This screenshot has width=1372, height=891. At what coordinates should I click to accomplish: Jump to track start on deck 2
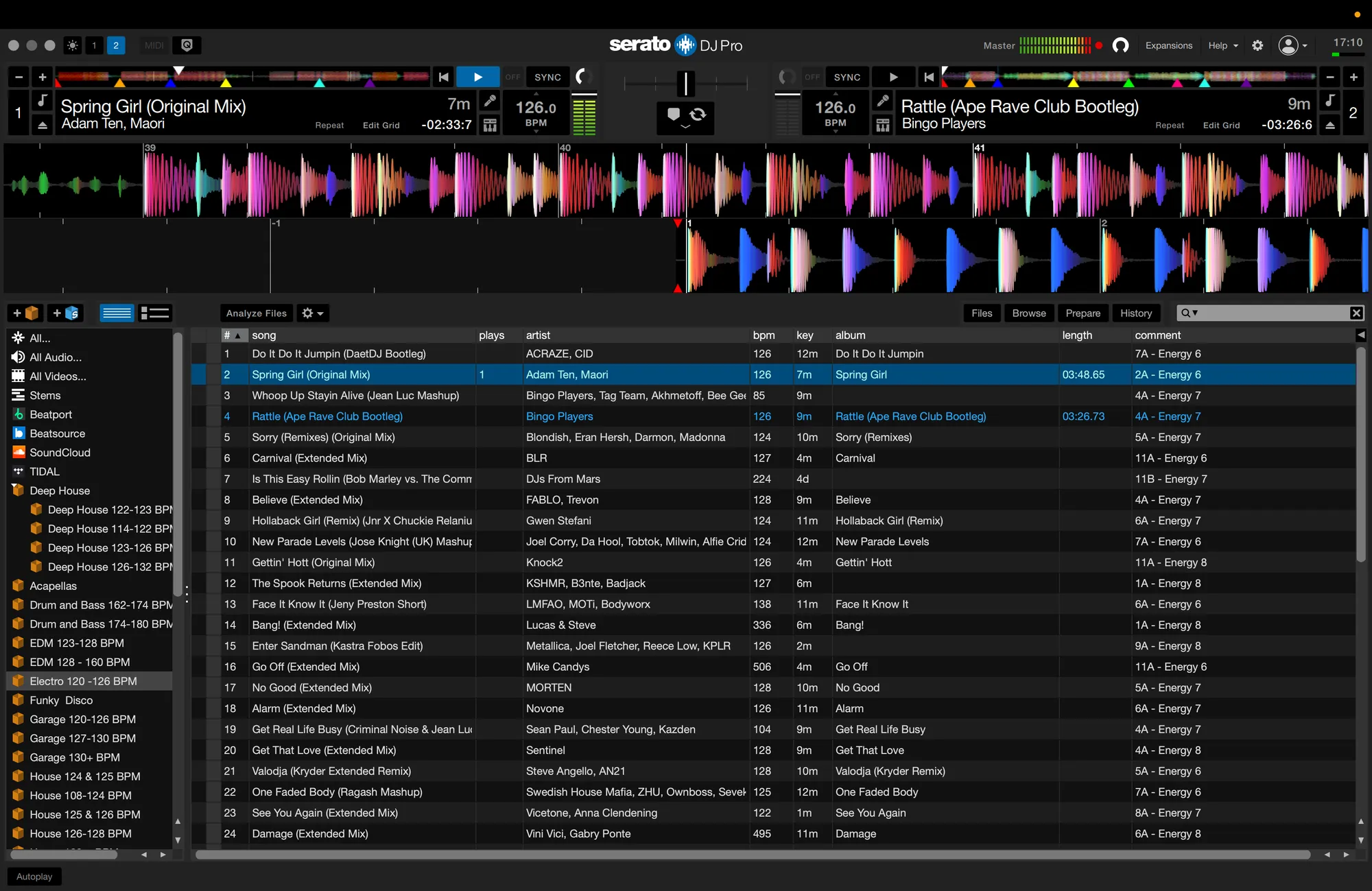click(x=929, y=77)
